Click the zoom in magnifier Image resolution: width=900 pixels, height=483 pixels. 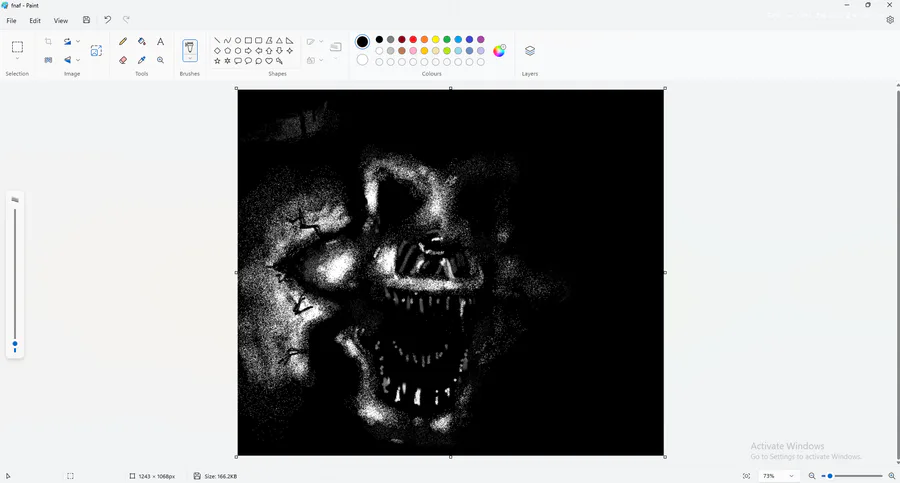coord(891,476)
